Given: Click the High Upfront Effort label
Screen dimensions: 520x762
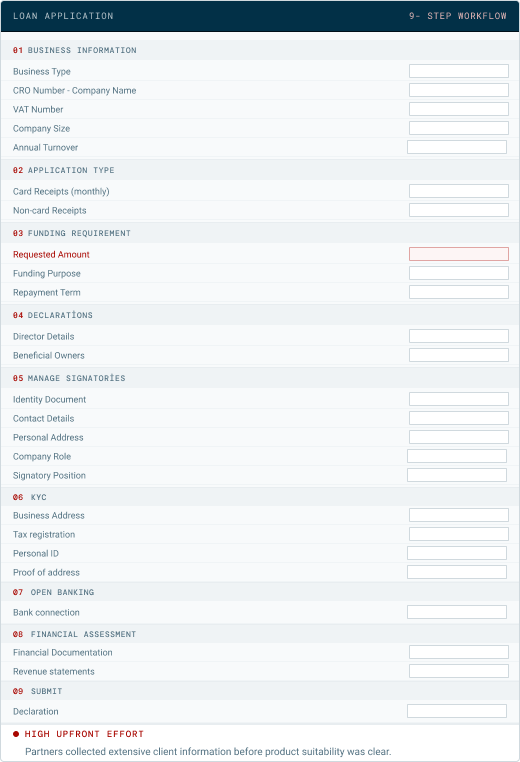Looking at the screenshot, I should (84, 734).
